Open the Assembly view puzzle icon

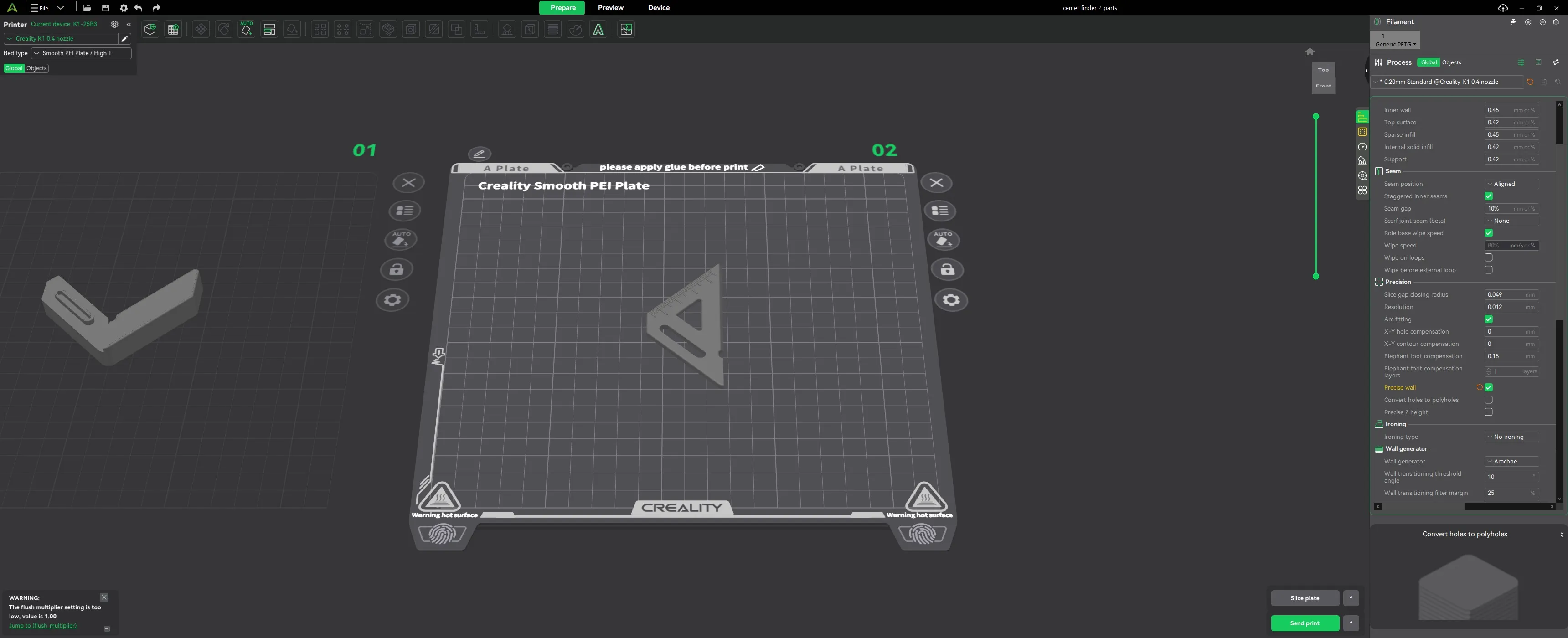[626, 29]
